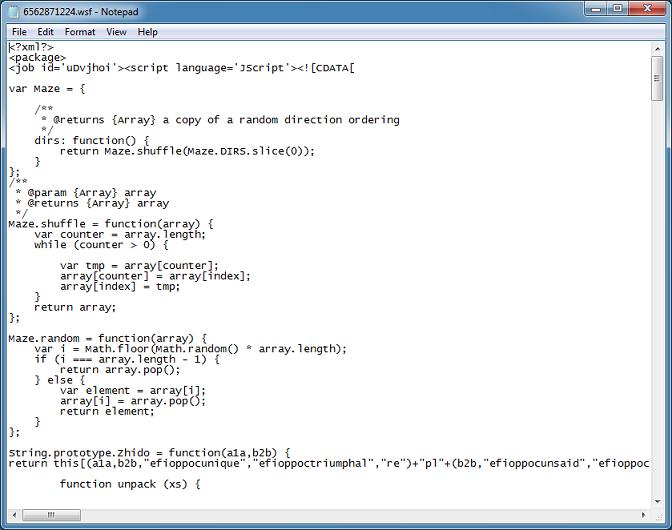672x530 pixels.
Task: Click the horizontal scrollbar right arrow
Action: [x=641, y=515]
